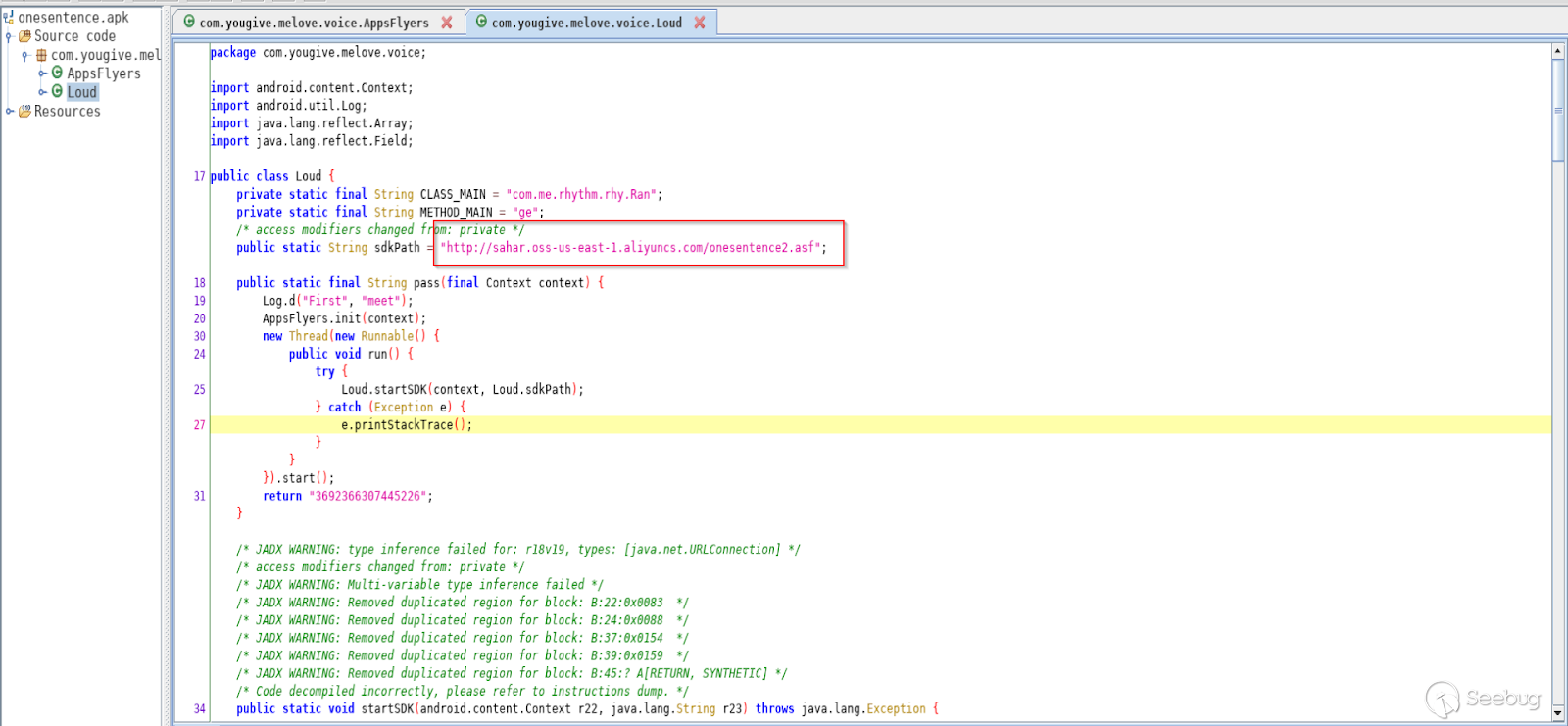The width and height of the screenshot is (1568, 726).
Task: Expand the Resources tree node
Action: click(x=10, y=111)
